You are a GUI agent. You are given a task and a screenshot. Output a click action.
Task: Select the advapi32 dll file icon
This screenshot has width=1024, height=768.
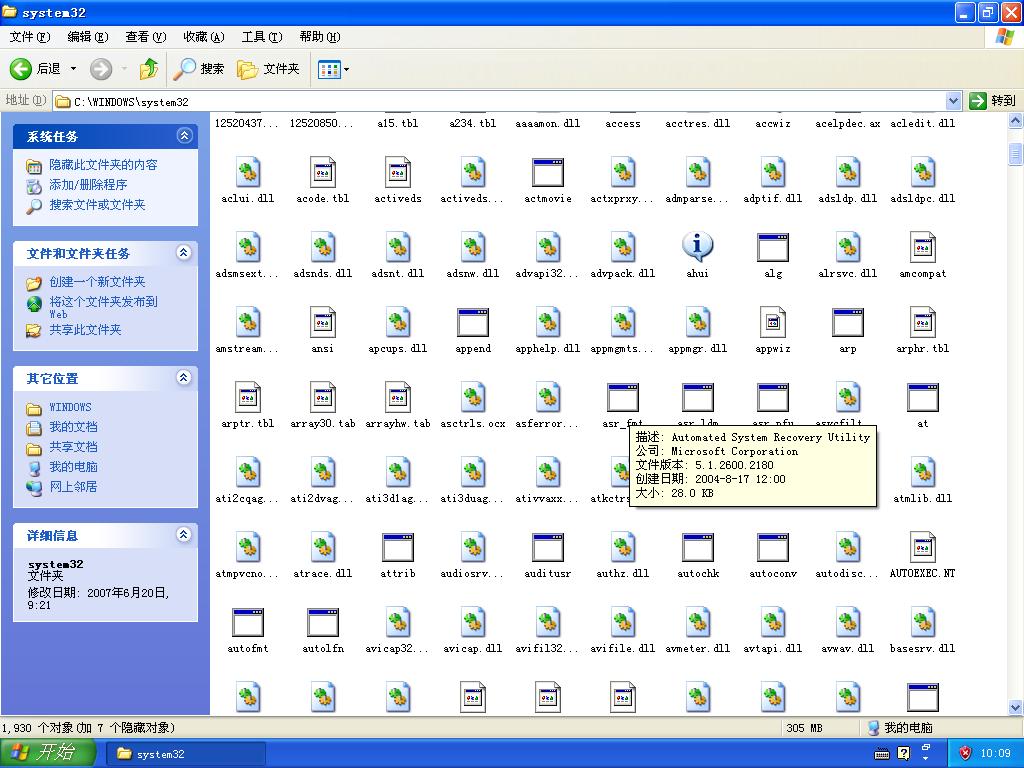click(548, 247)
